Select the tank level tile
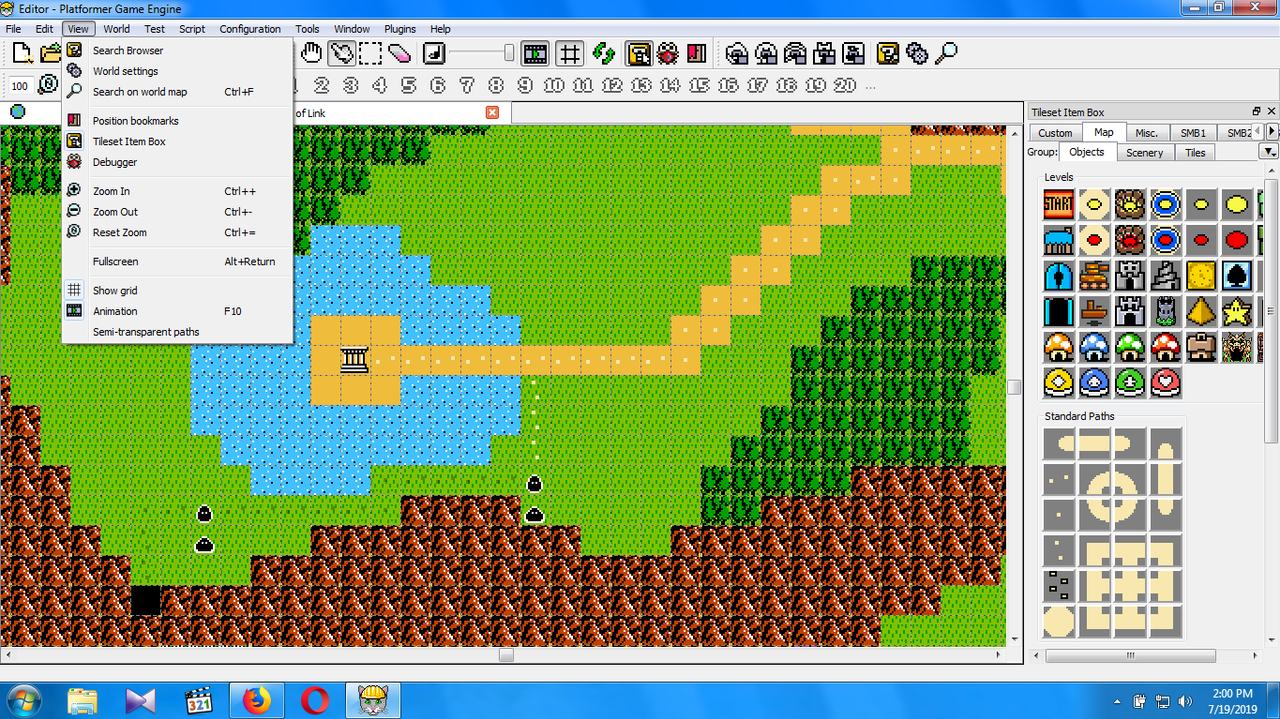The image size is (1280, 719). tap(1095, 275)
